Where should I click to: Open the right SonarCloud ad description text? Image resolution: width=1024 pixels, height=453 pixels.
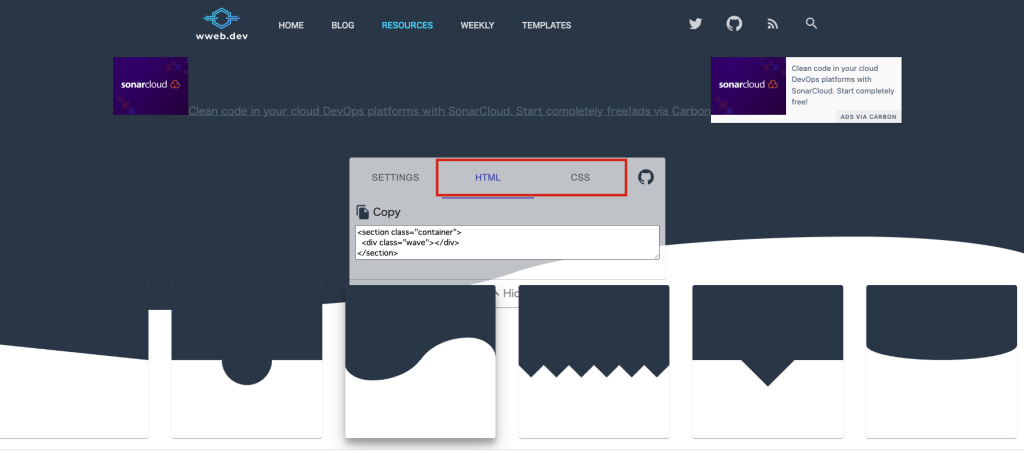(843, 85)
